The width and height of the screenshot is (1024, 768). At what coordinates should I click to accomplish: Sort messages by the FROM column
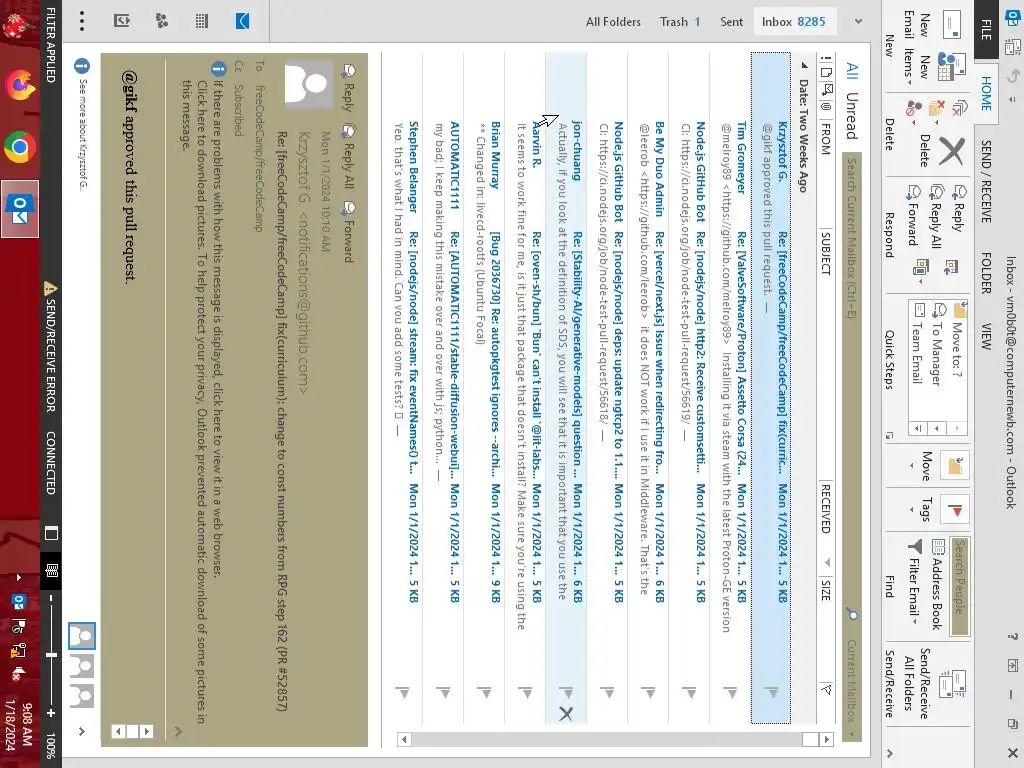point(825,139)
